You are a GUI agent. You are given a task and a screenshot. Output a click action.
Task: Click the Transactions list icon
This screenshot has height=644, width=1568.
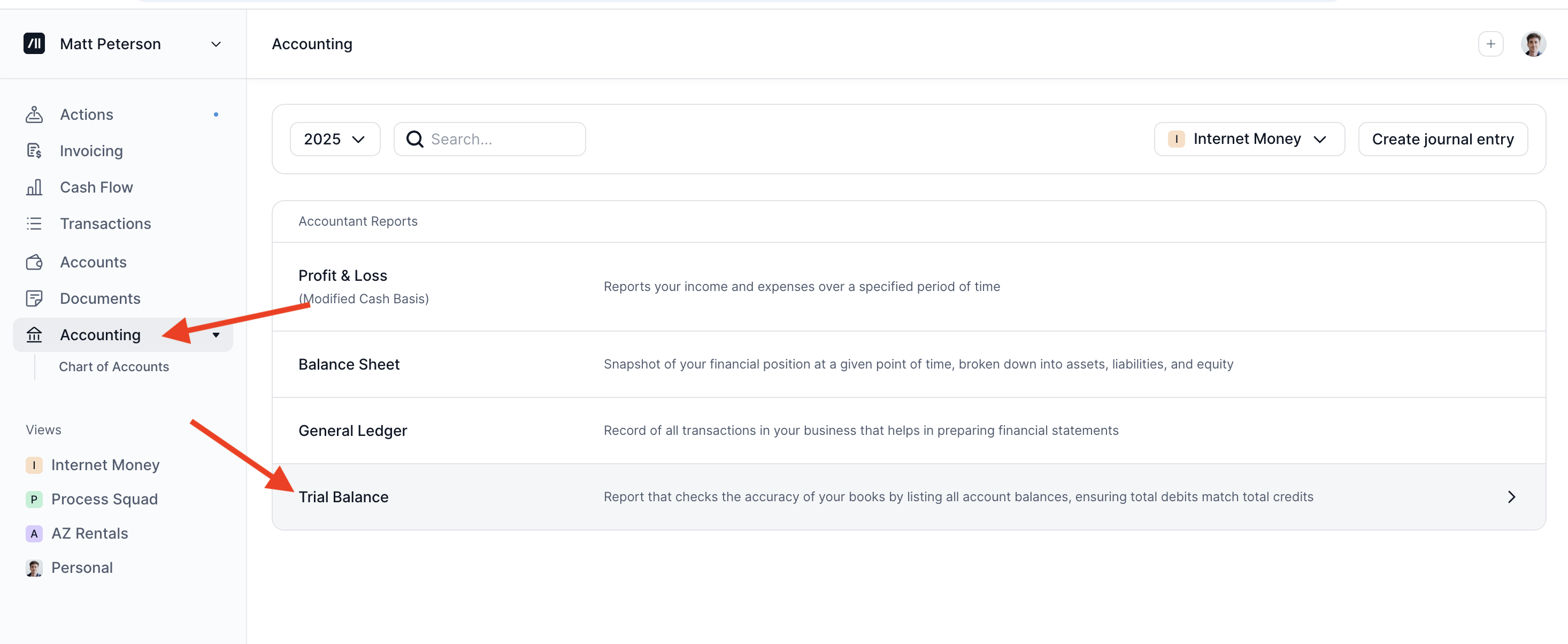coord(34,224)
